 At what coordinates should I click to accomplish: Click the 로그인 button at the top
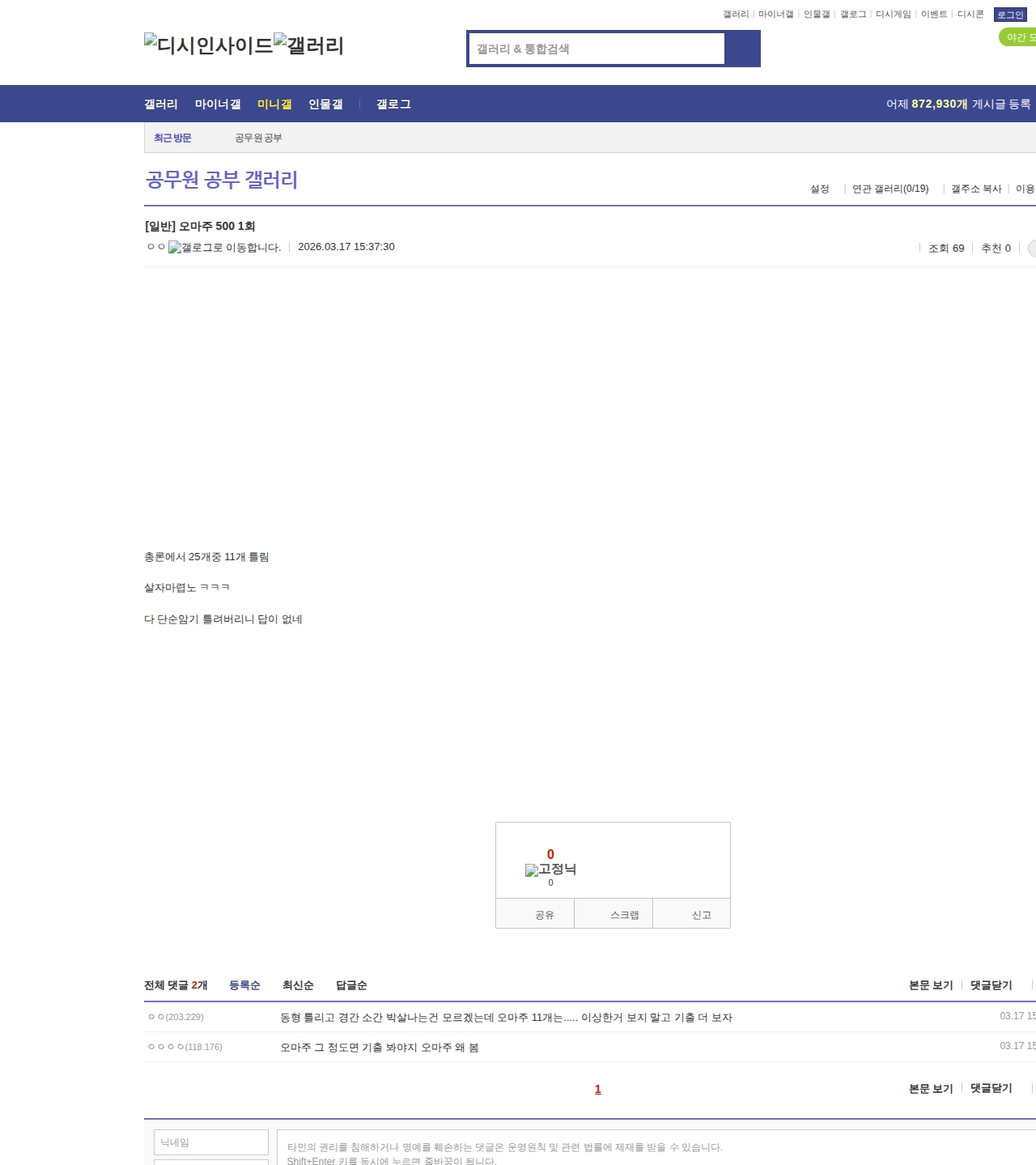(1009, 15)
